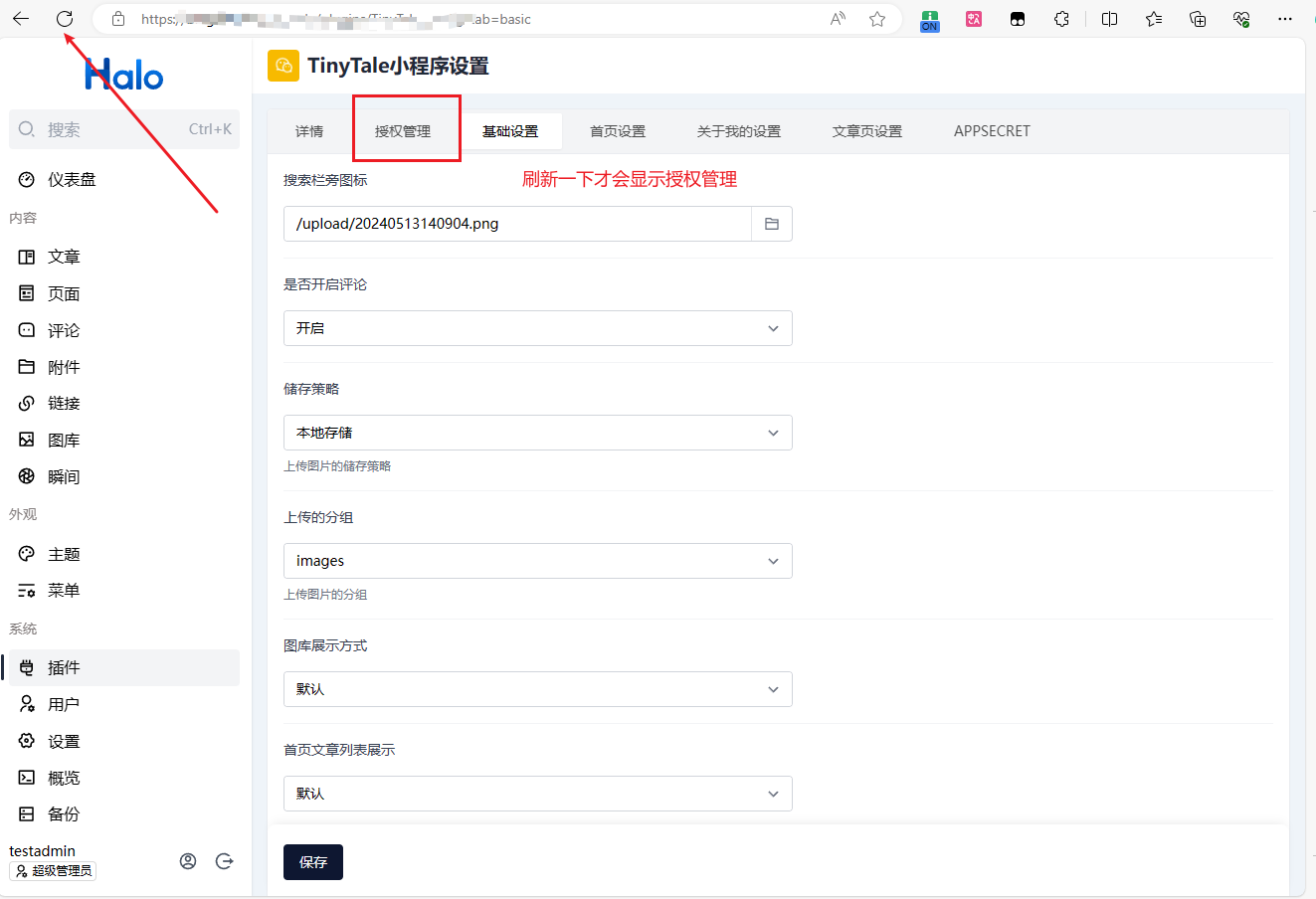Image resolution: width=1316 pixels, height=899 pixels.
Task: Click the 保存 save button
Action: click(x=313, y=862)
